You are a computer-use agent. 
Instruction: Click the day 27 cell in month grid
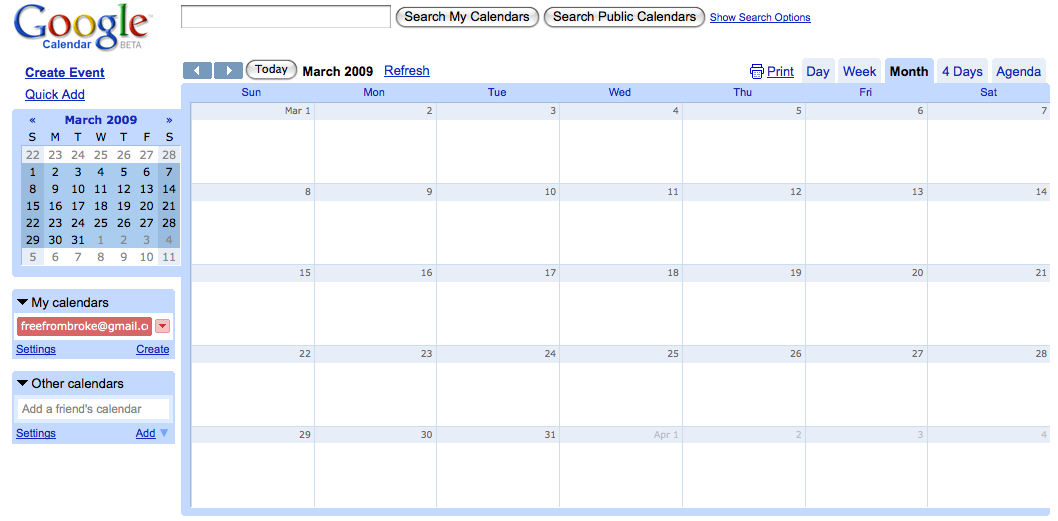(866, 386)
